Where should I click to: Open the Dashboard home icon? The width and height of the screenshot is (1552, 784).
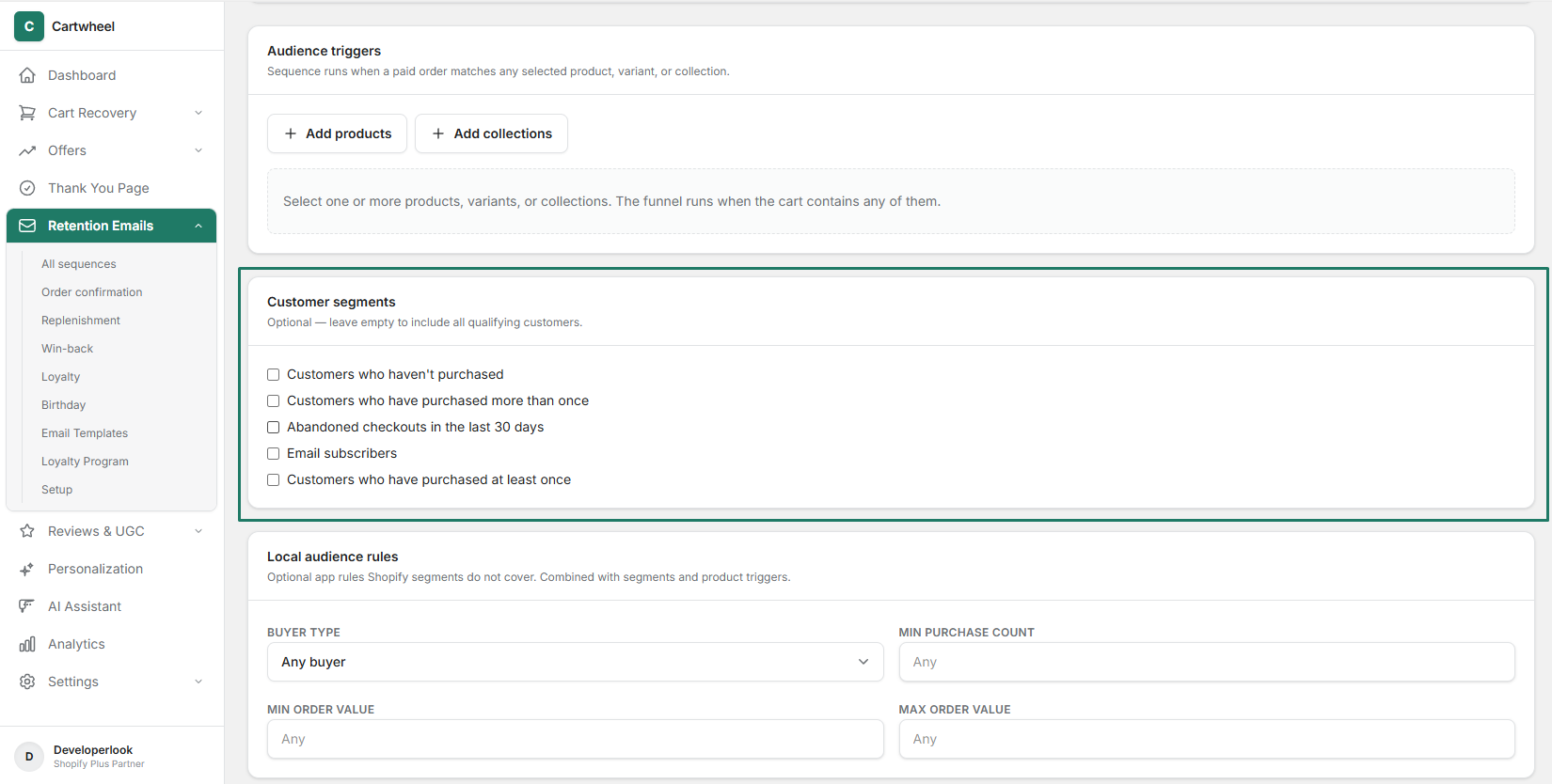[27, 75]
